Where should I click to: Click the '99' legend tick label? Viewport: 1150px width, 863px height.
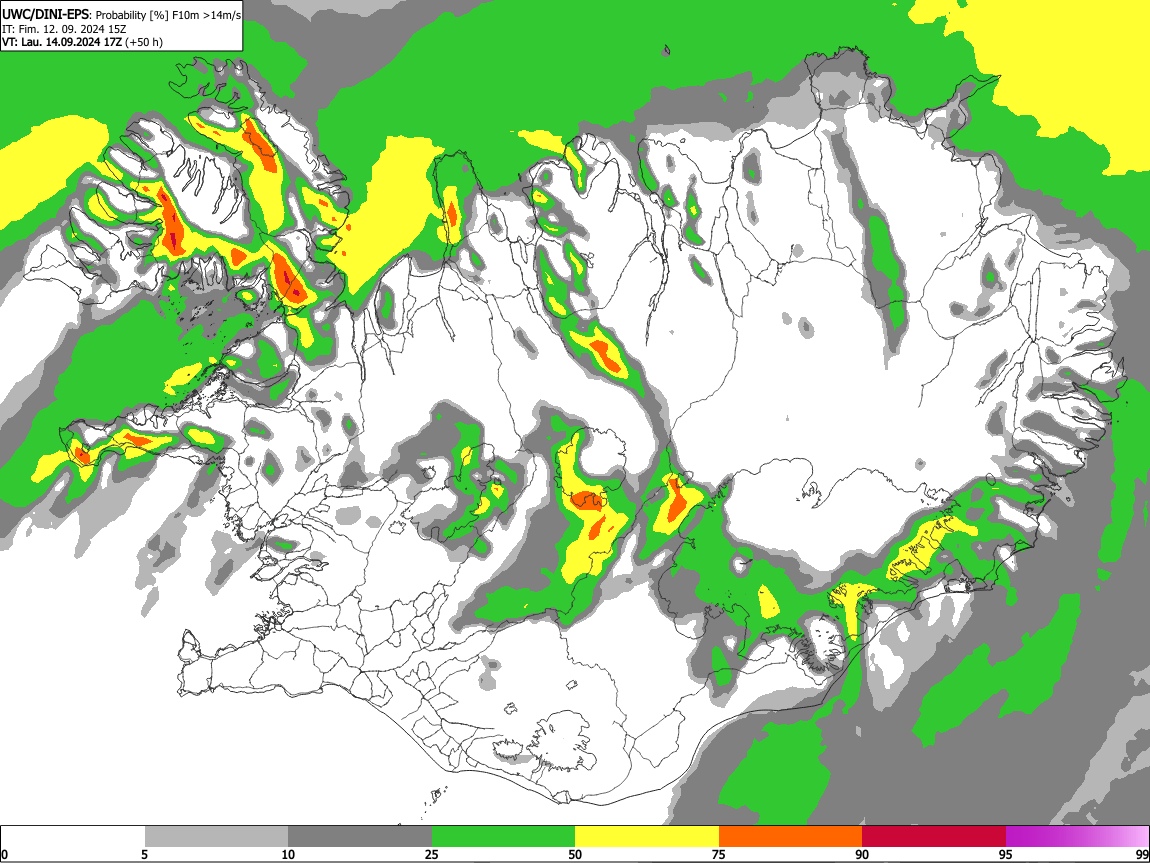click(x=1142, y=854)
